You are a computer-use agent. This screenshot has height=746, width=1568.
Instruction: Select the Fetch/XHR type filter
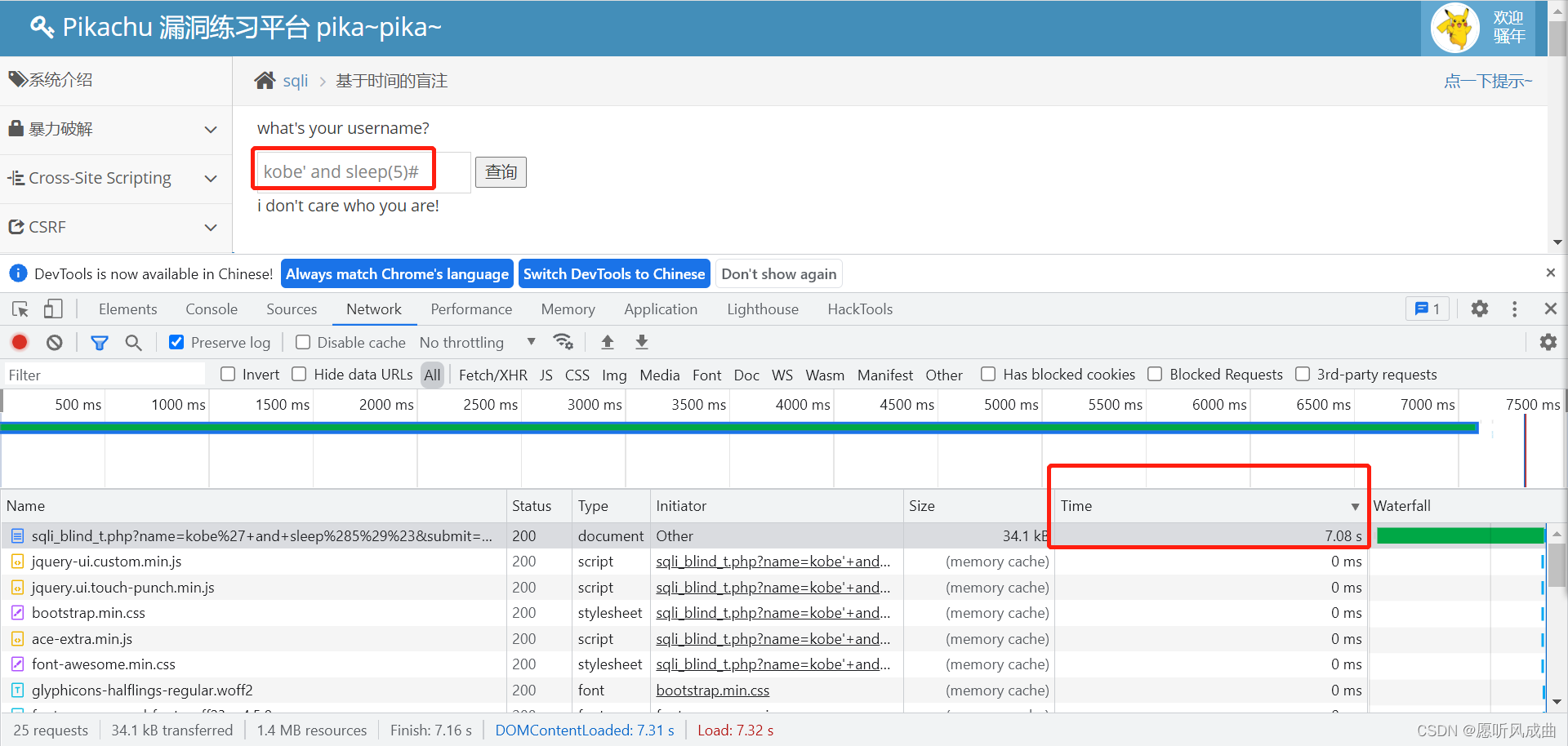click(493, 375)
